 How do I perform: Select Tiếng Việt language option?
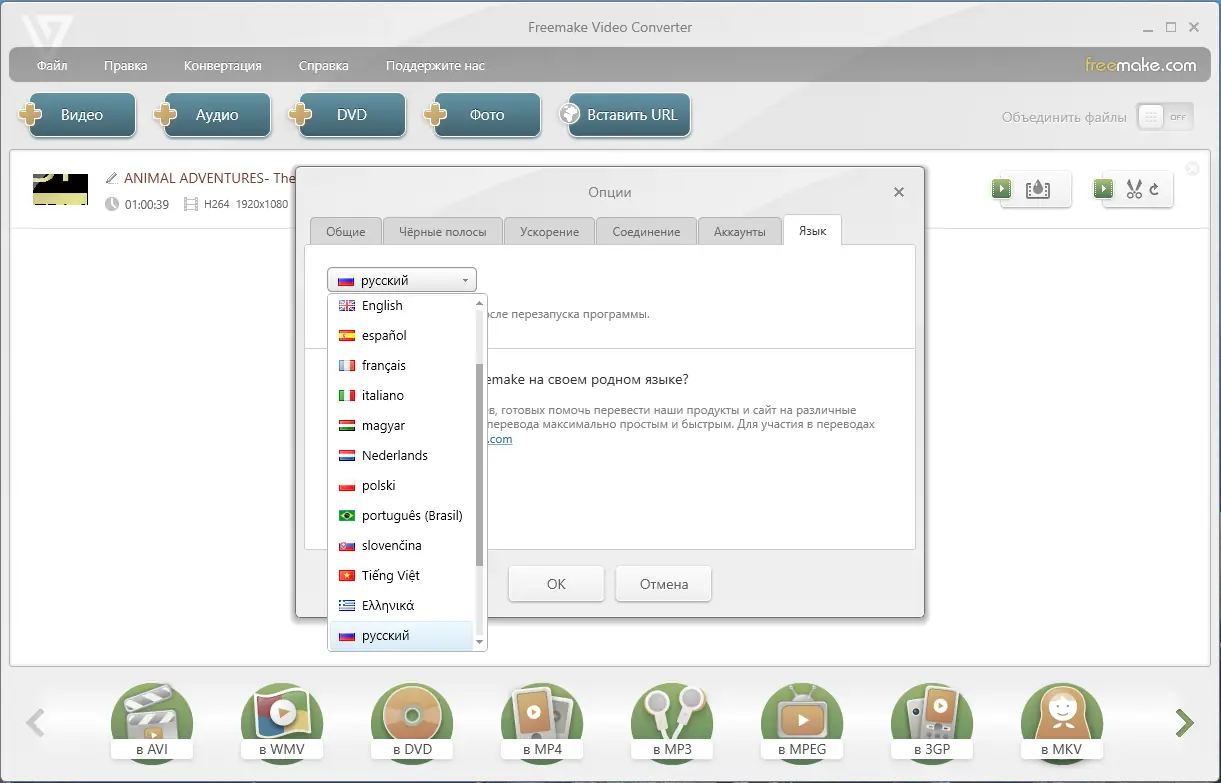(401, 576)
